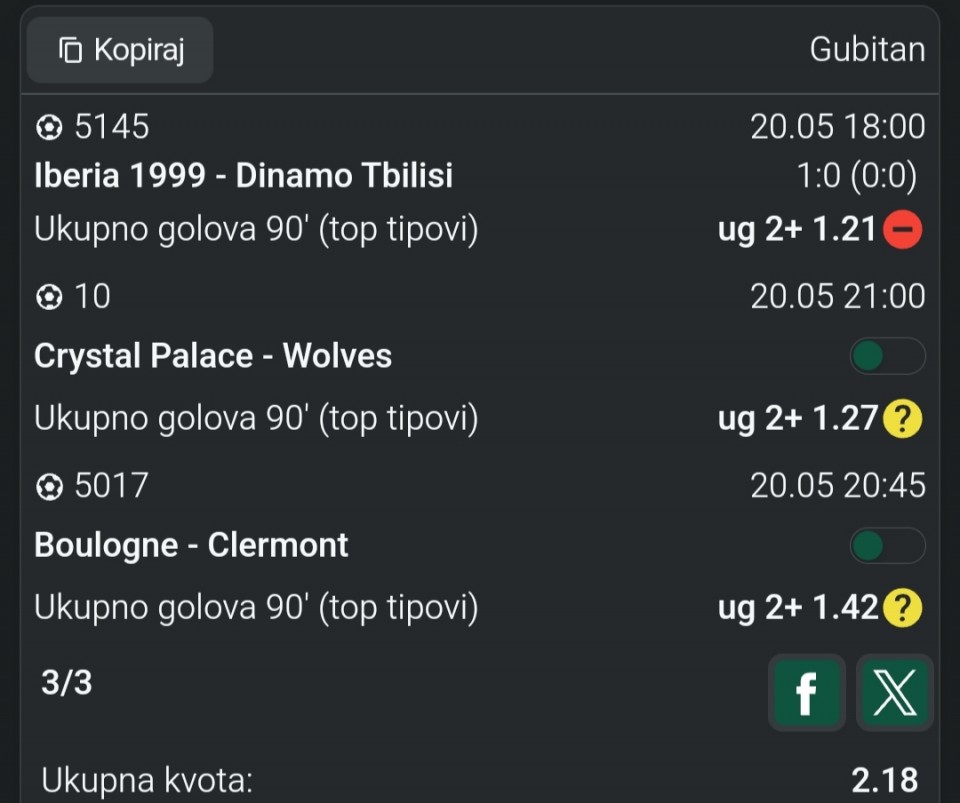Open Iberia 1999 - Dinamo Tbilisi match
The width and height of the screenshot is (960, 803).
coord(244,175)
